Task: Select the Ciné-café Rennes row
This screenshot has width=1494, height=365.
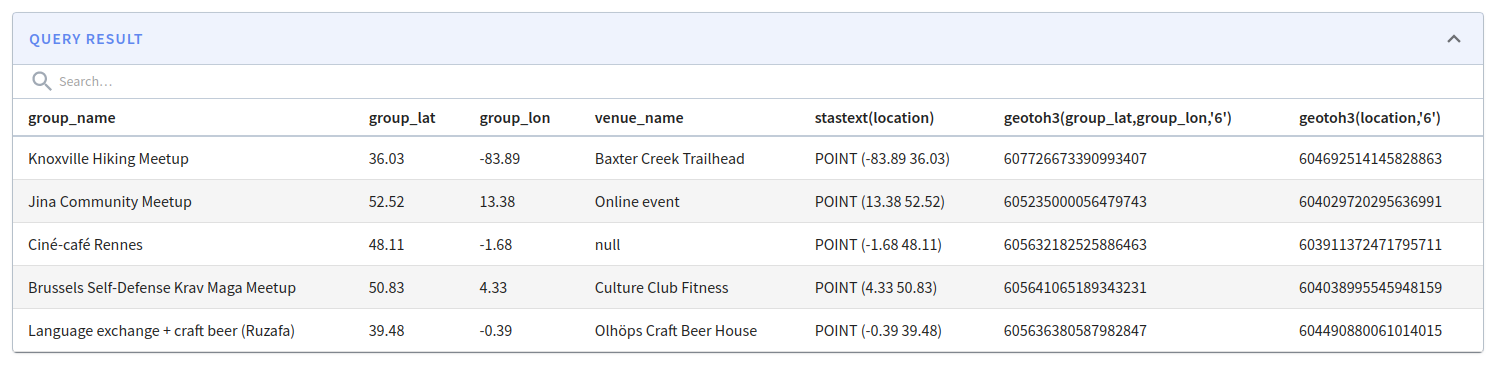Action: point(747,244)
